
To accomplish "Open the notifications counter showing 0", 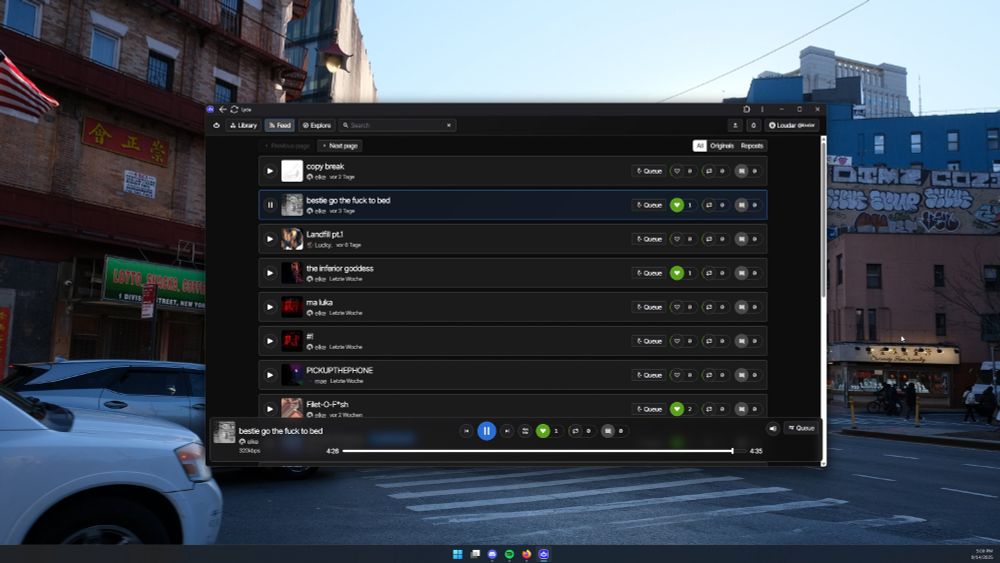I will (x=753, y=126).
